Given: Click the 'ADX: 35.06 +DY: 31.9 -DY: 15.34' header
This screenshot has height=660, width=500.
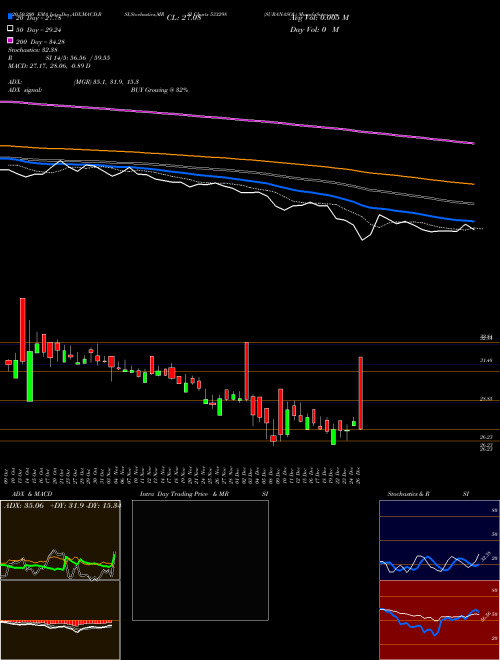Looking at the screenshot, I should (61, 505).
